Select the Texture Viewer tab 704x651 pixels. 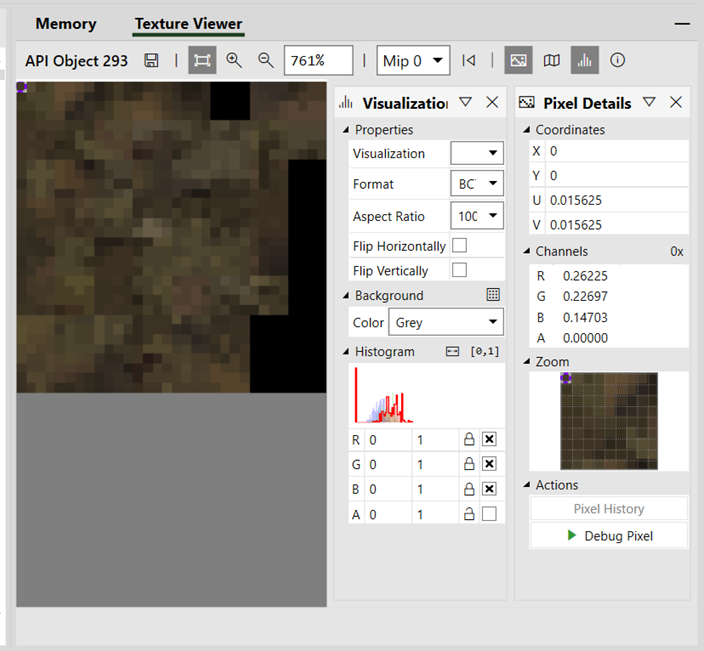[189, 24]
